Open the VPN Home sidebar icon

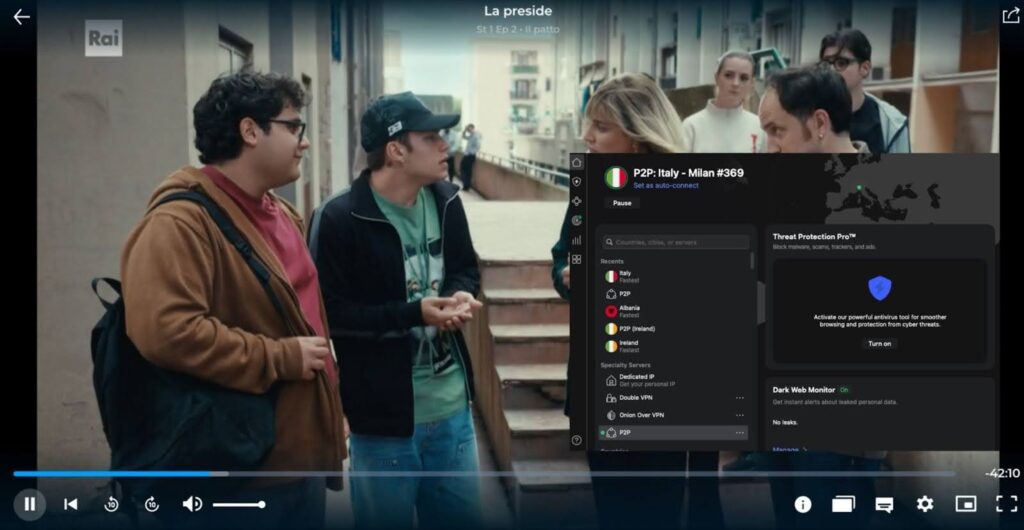coord(577,162)
